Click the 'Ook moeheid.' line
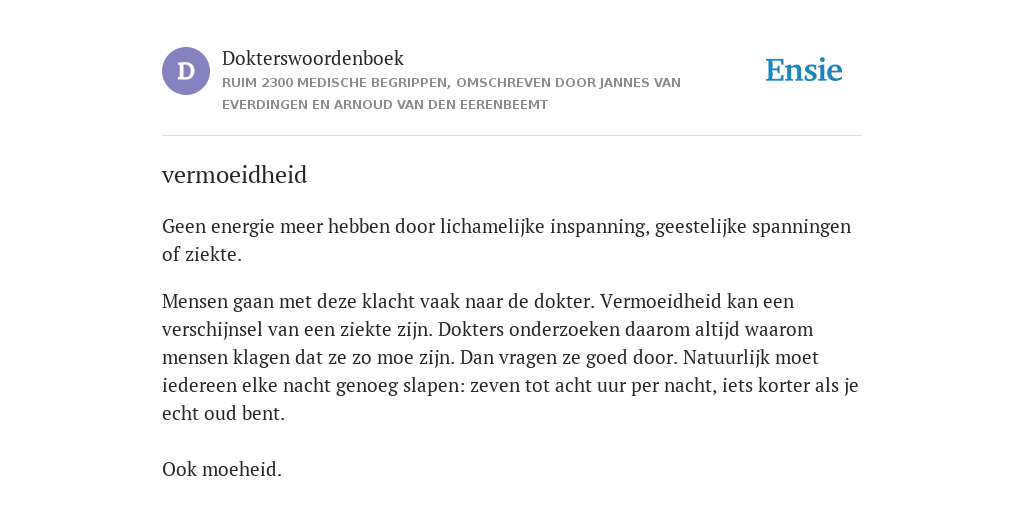This screenshot has width=1024, height=512. point(222,470)
